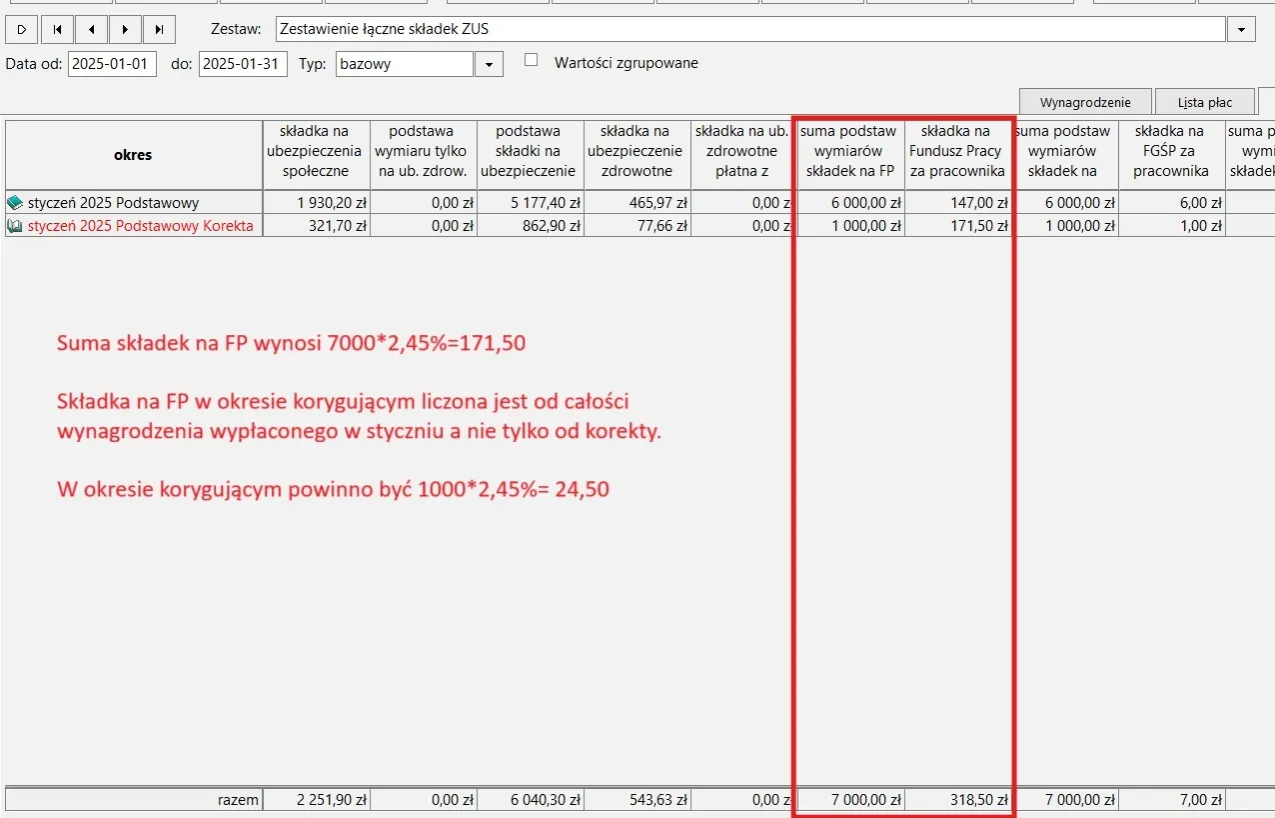Jump to the last period

click(158, 30)
